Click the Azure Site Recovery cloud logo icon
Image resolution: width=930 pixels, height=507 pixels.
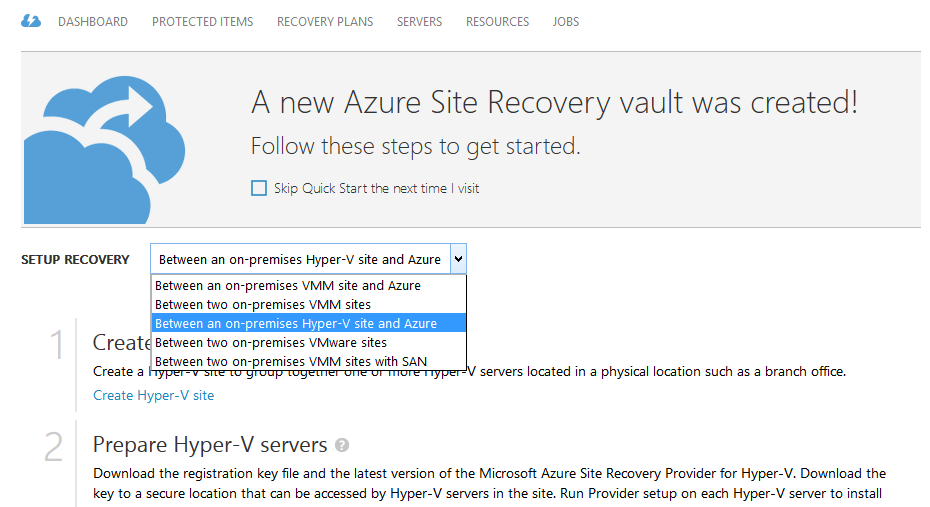coord(31,21)
